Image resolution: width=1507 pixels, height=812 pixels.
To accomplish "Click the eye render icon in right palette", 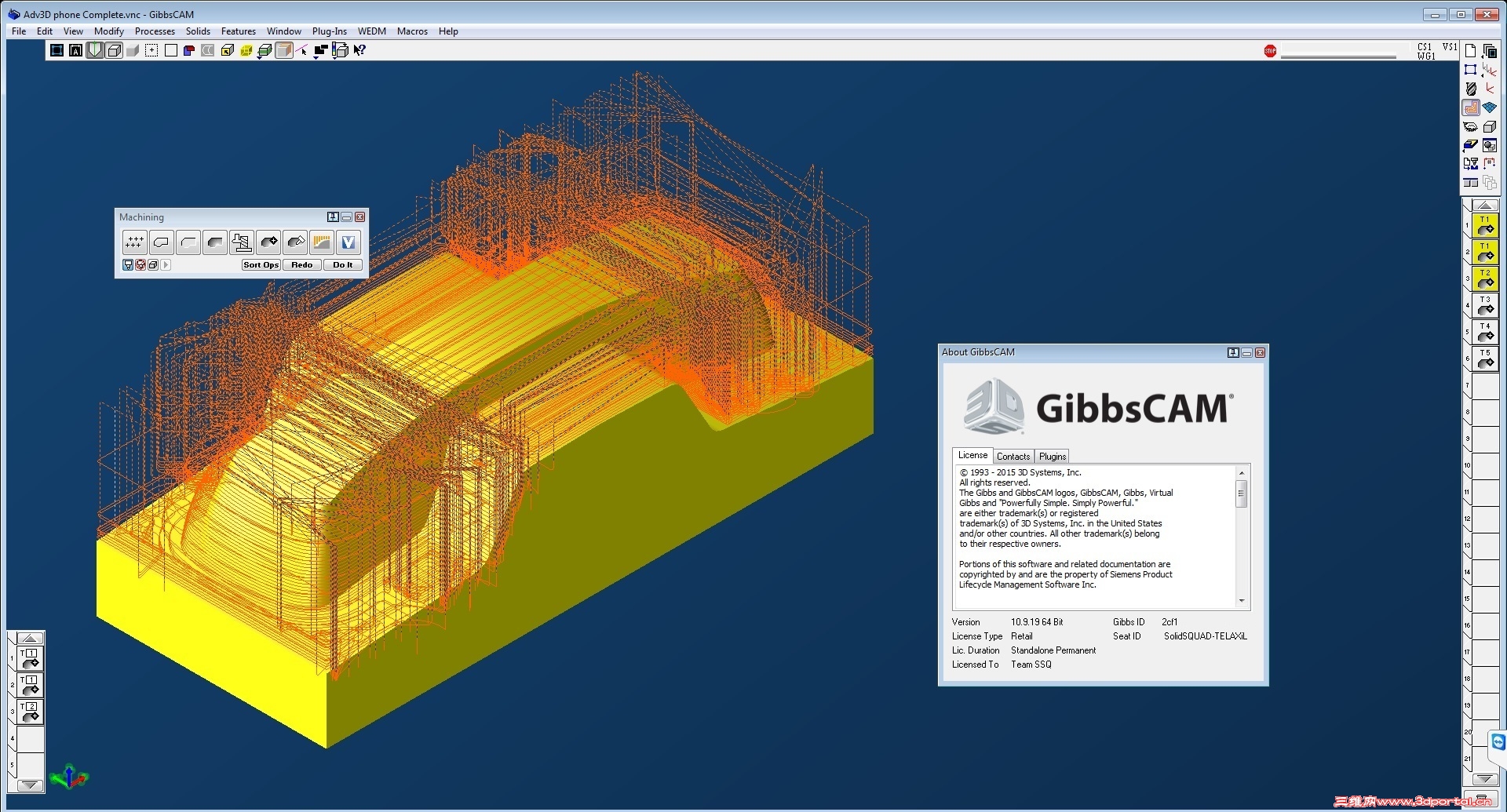I will click(1471, 126).
